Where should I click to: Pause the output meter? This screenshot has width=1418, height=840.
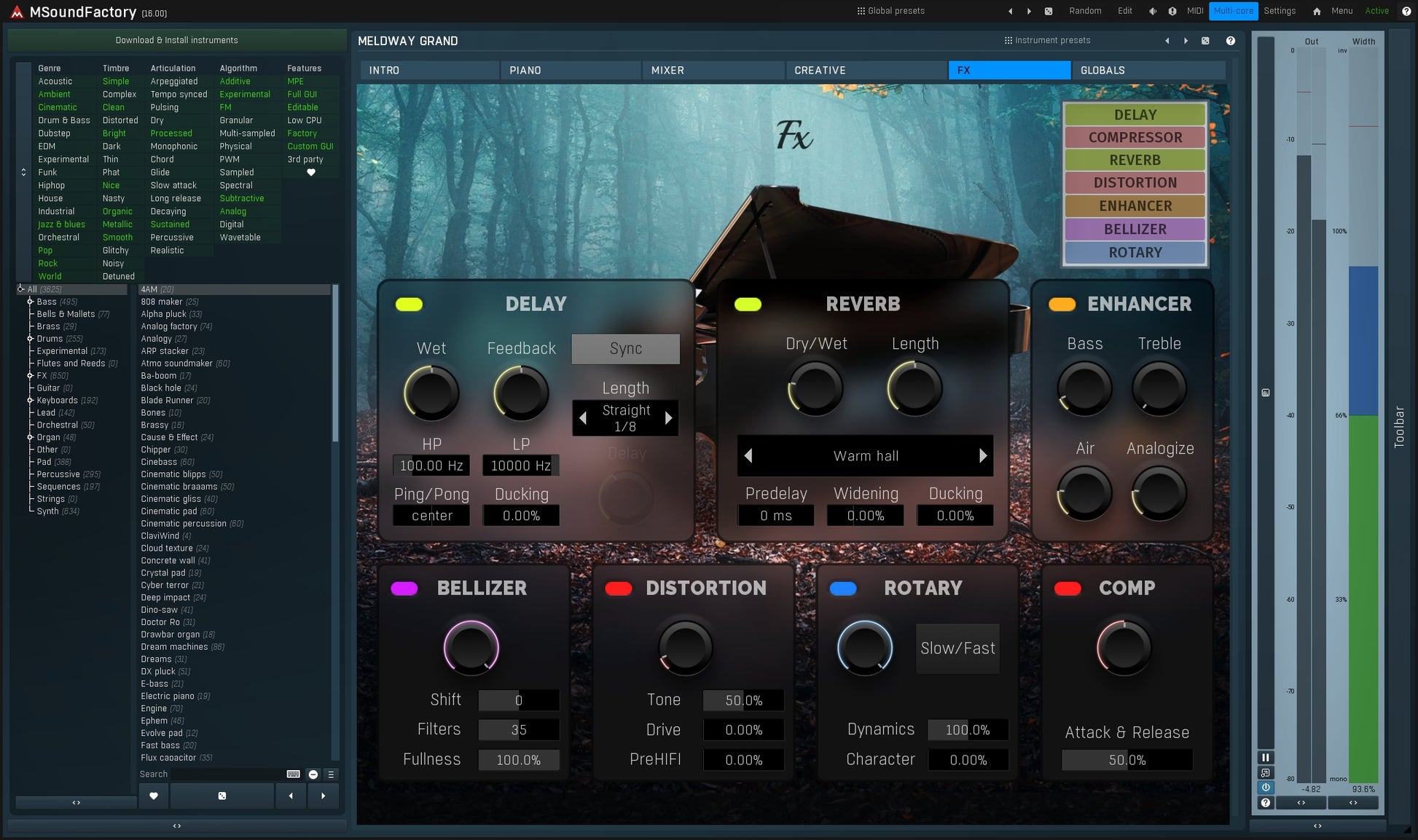point(1266,758)
